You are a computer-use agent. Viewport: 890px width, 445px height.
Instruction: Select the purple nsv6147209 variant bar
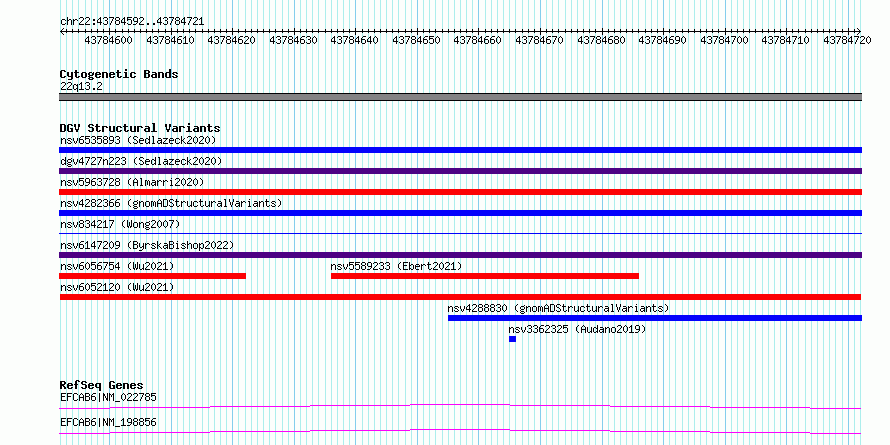[460, 255]
